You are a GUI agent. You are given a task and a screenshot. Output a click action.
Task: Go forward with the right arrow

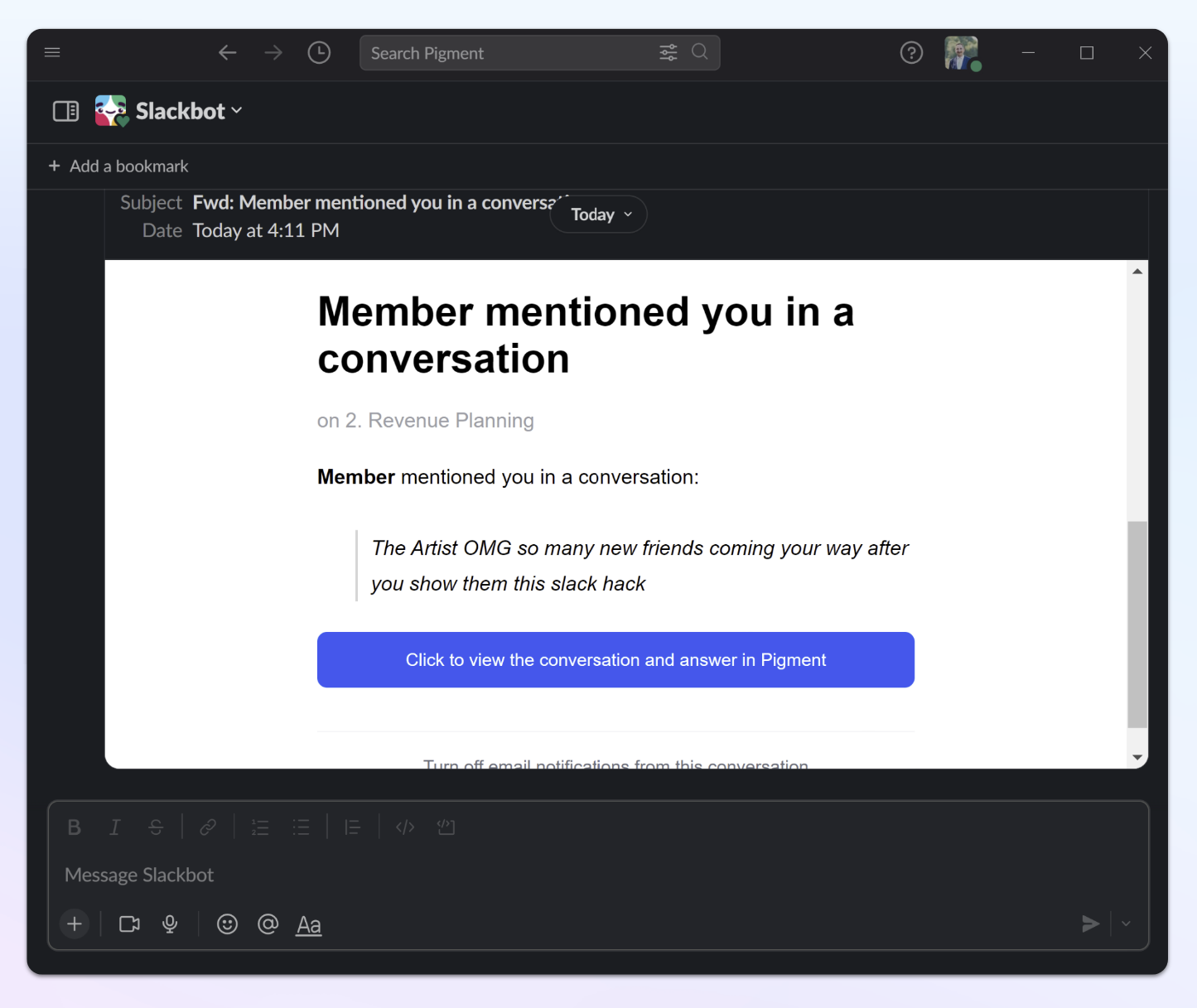(x=273, y=53)
